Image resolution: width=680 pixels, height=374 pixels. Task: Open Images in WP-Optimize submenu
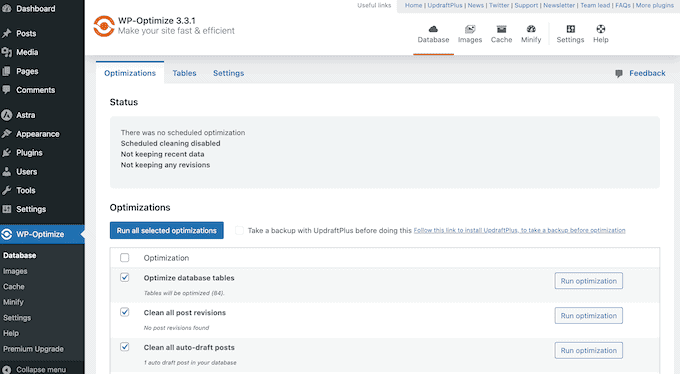15,271
